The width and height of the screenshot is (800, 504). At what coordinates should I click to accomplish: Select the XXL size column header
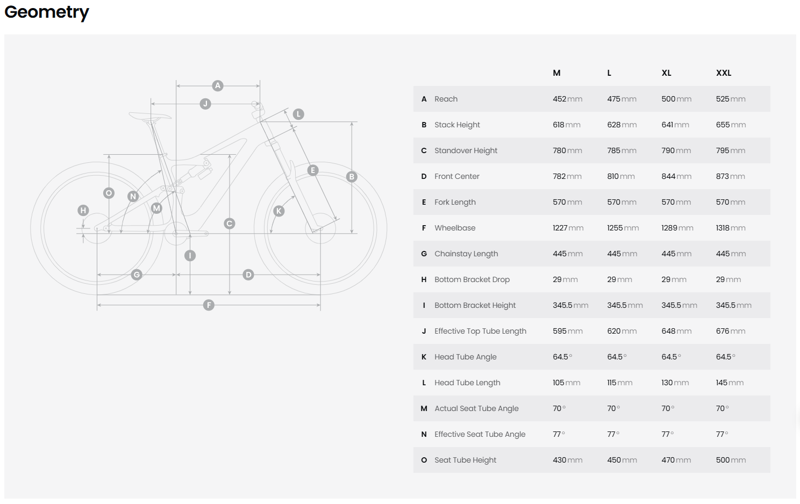(723, 73)
